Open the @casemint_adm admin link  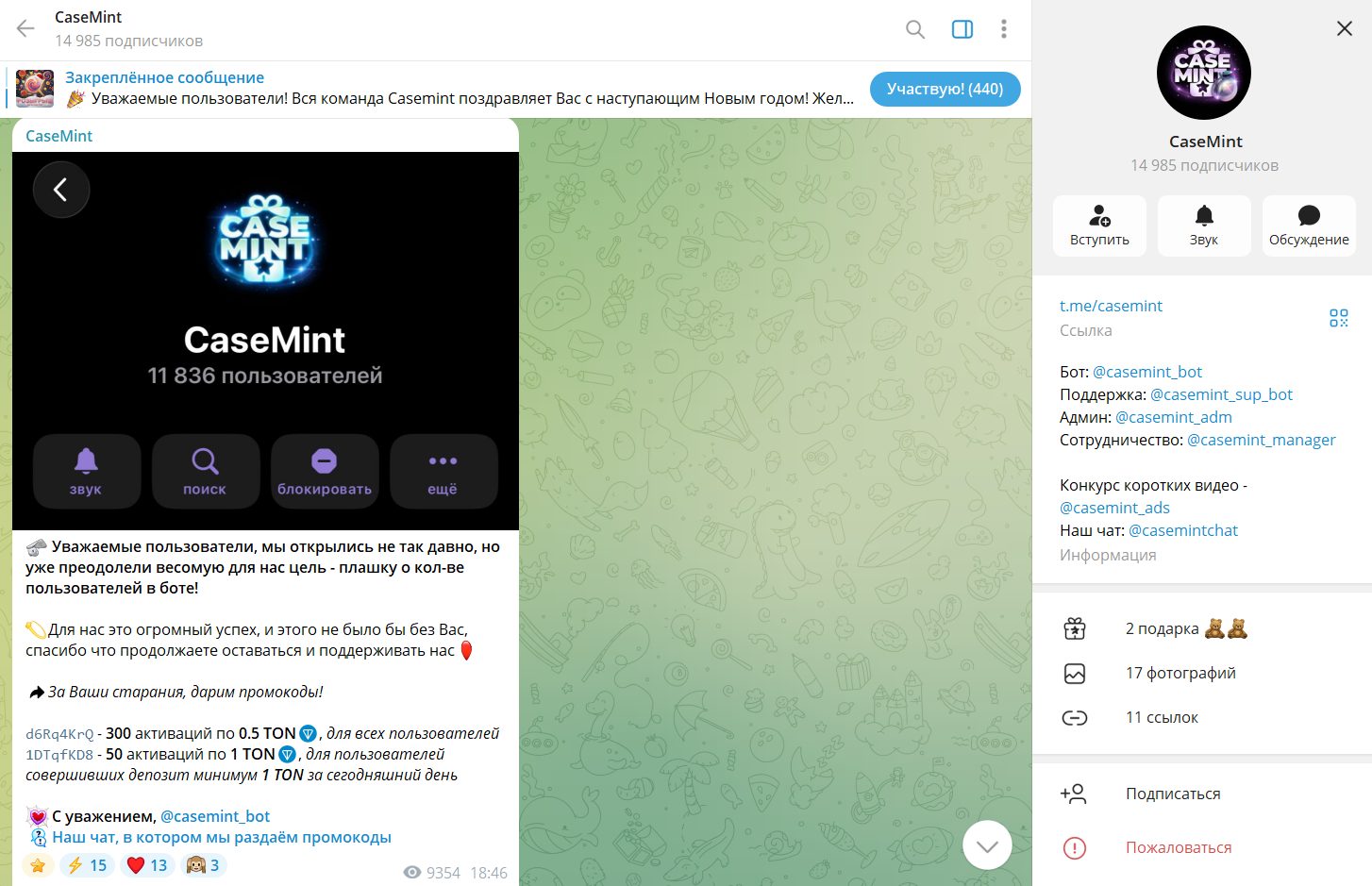pyautogui.click(x=1174, y=417)
